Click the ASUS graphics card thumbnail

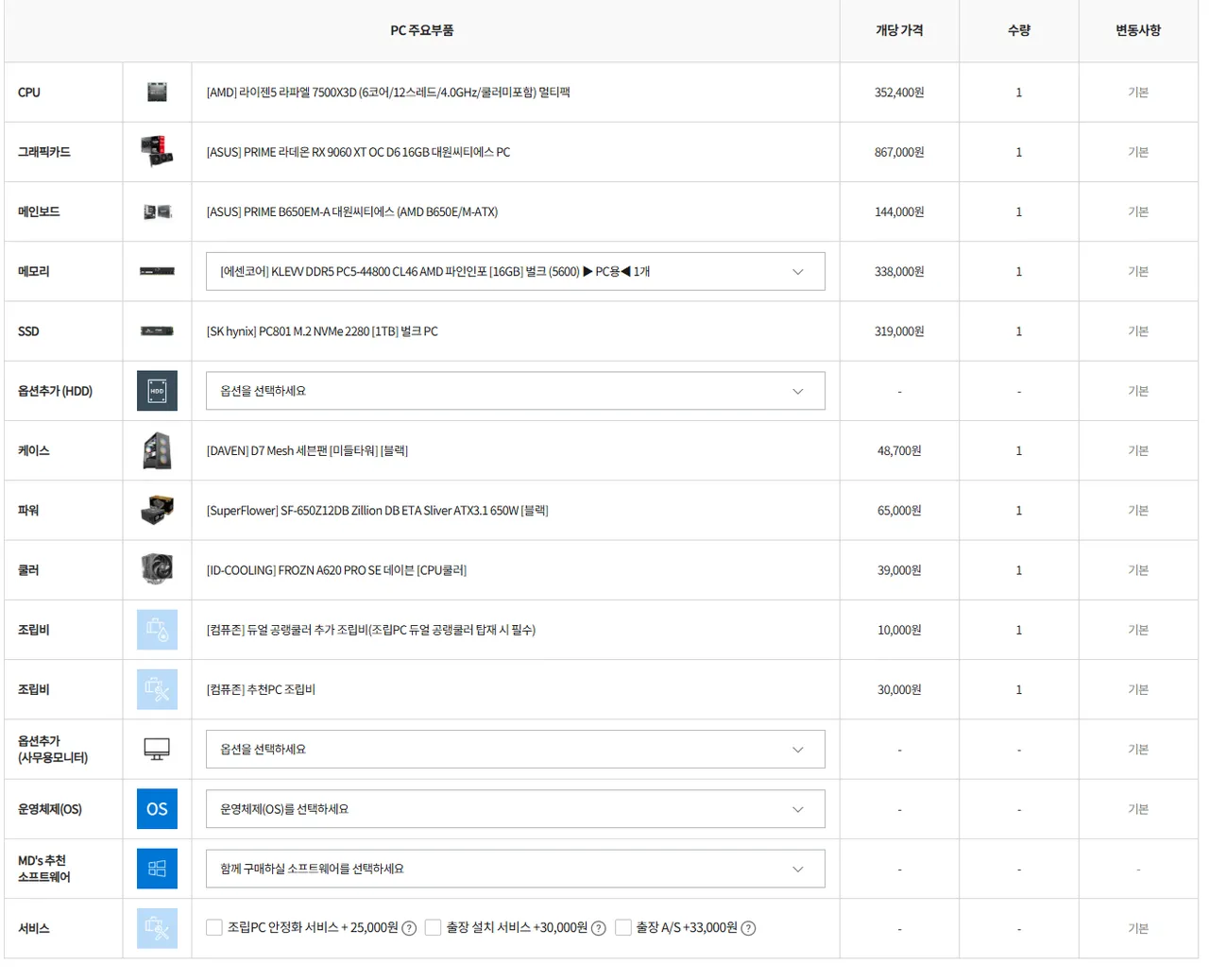pyautogui.click(x=157, y=152)
